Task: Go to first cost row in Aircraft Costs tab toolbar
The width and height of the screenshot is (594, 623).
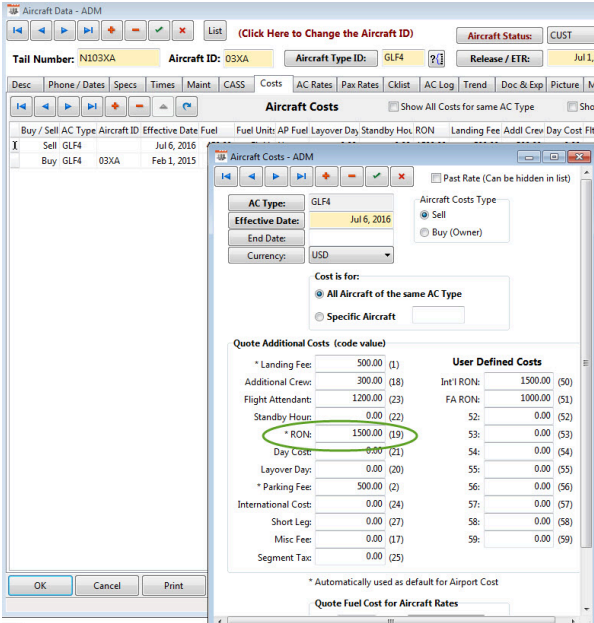Action: [21, 106]
